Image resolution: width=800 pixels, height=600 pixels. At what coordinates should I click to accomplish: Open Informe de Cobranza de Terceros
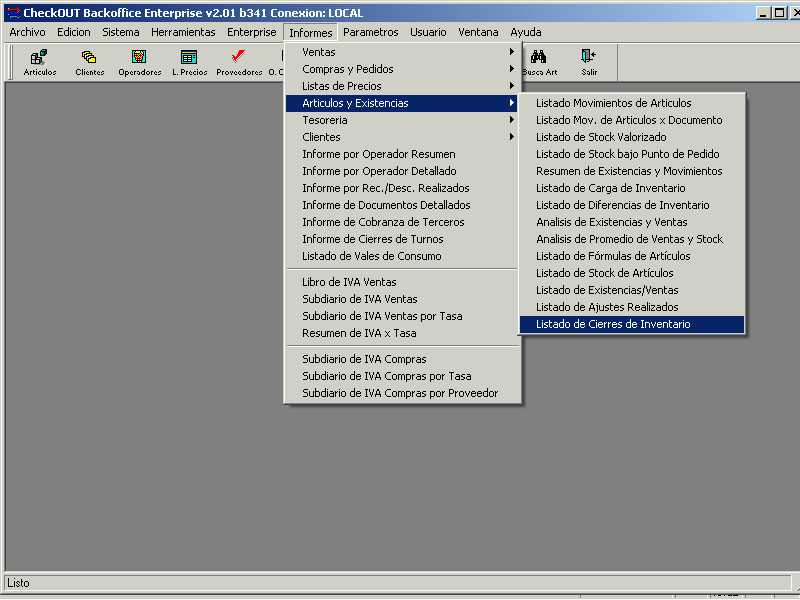tap(402, 222)
